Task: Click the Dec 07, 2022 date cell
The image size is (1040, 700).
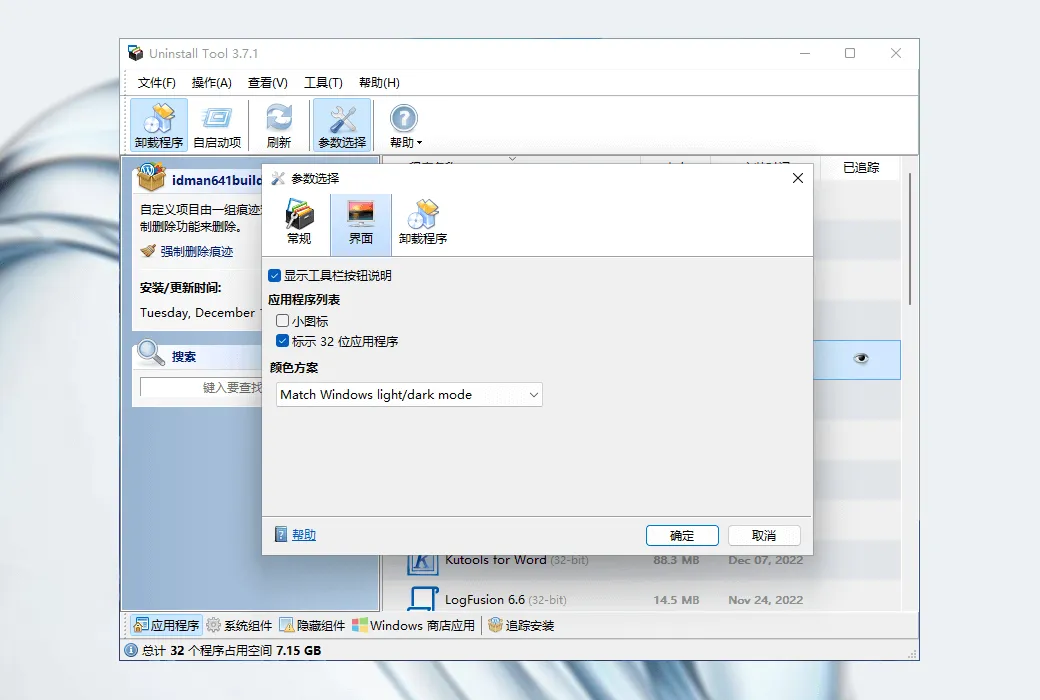Action: (765, 560)
